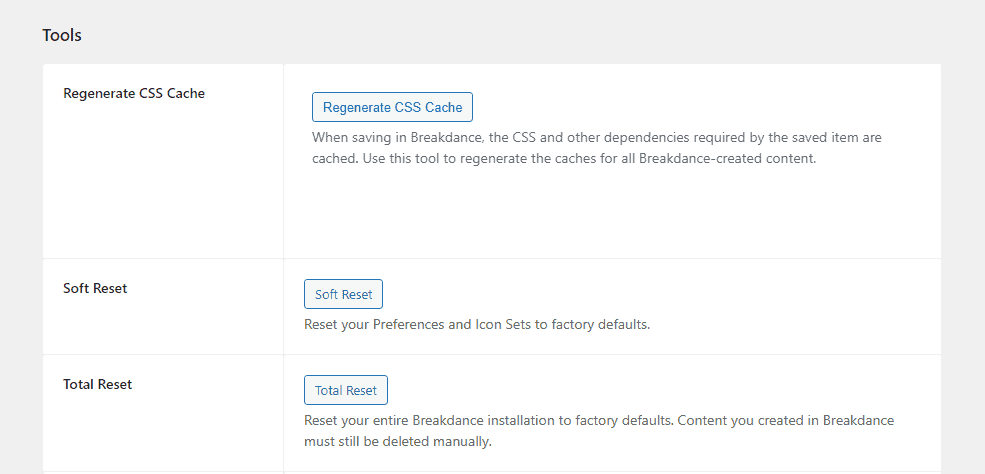Click the Regenerate CSS Cache button
985x474 pixels.
[x=392, y=107]
